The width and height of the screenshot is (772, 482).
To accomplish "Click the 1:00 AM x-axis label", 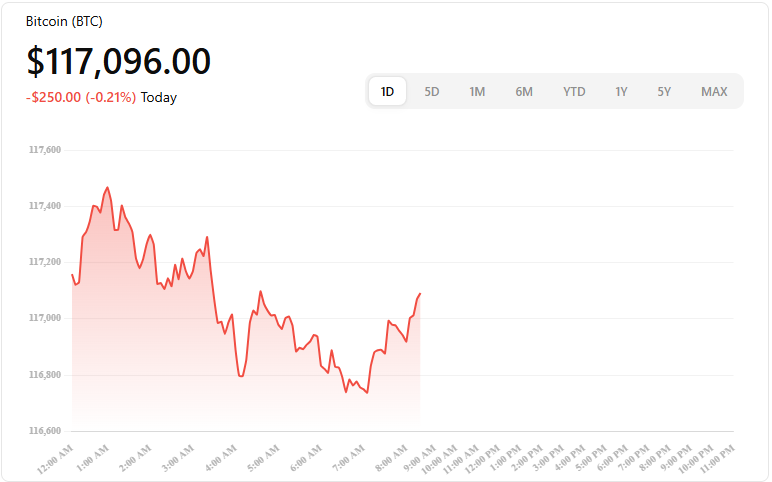I will pos(93,458).
